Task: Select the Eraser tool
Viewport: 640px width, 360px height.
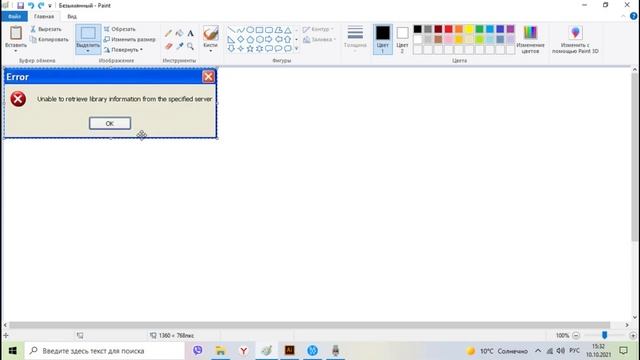Action: pyautogui.click(x=168, y=46)
